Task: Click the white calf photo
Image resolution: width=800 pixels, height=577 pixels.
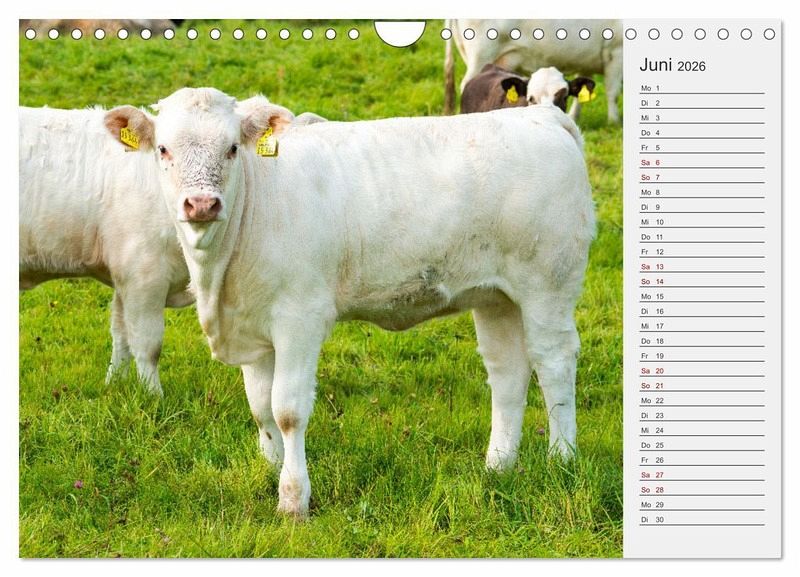Action: pyautogui.click(x=321, y=289)
